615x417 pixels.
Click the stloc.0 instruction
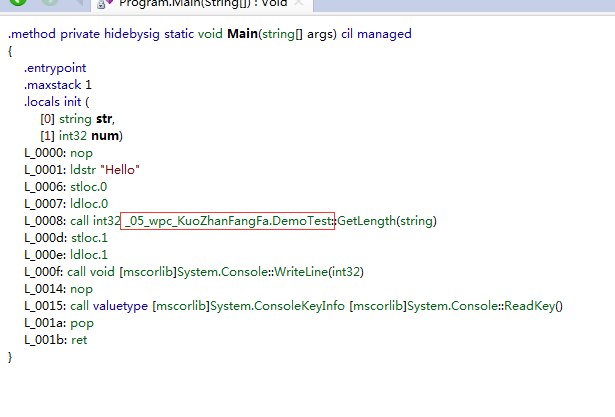89,187
